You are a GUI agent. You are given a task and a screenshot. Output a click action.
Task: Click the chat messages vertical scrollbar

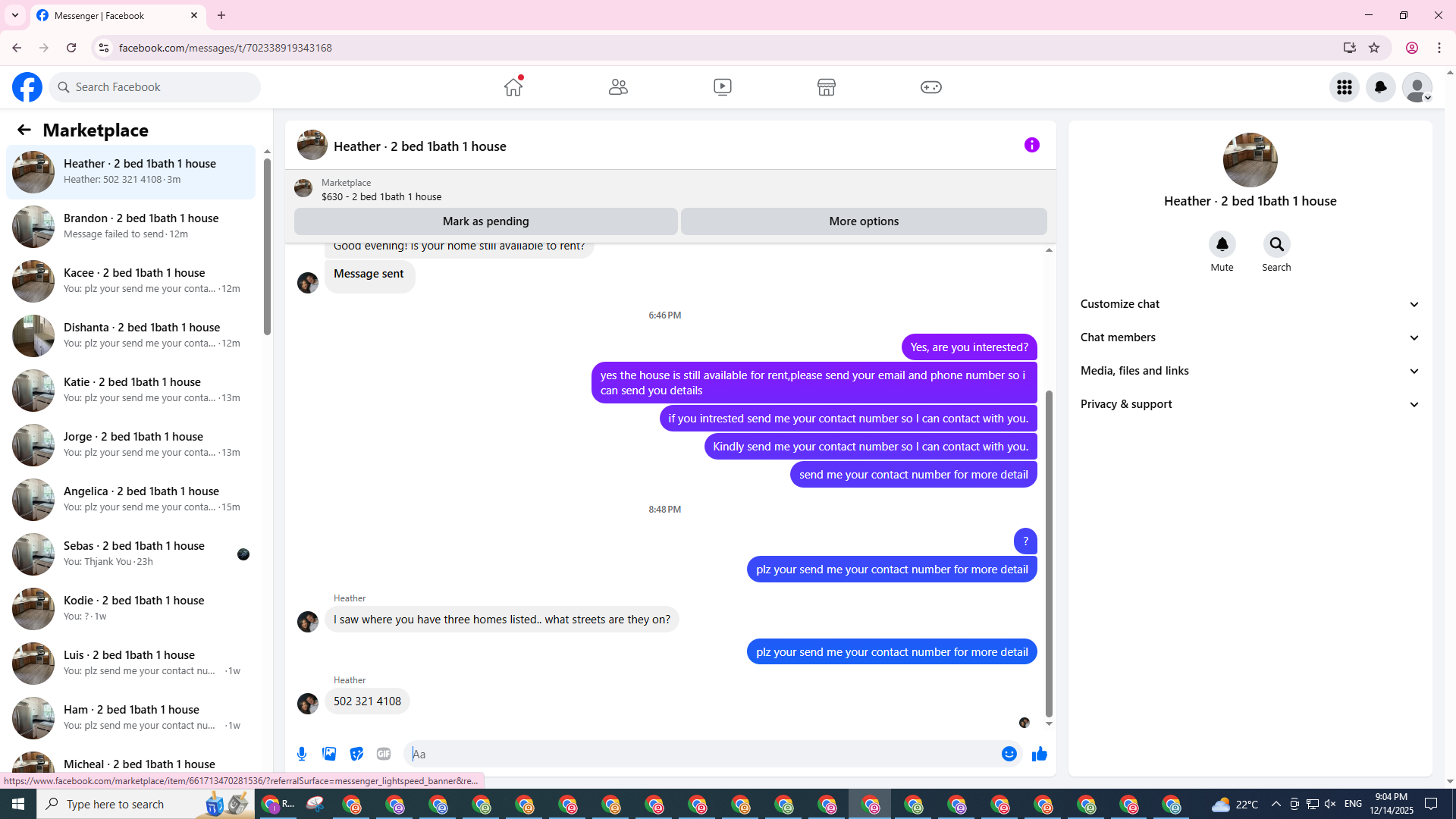1049,554
